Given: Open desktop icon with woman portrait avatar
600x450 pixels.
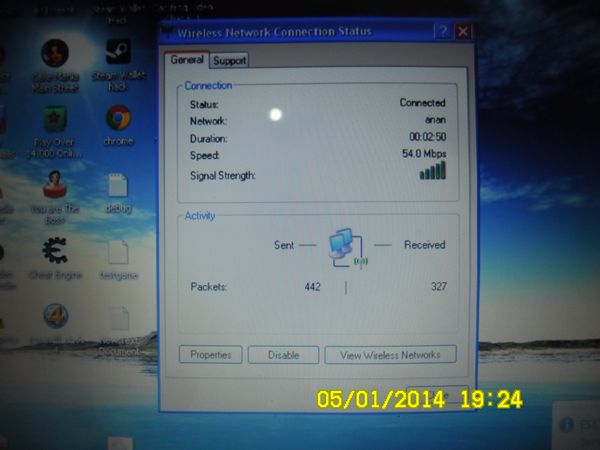Looking at the screenshot, I should tap(55, 52).
